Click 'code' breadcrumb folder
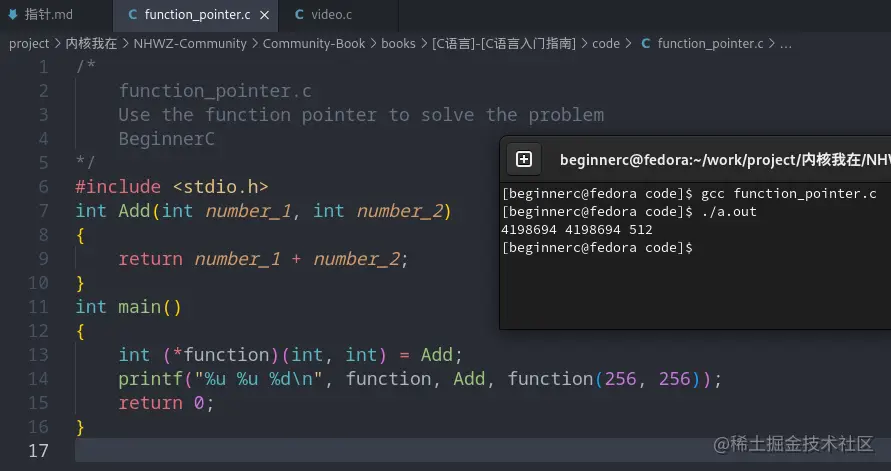Viewport: 891px width, 471px height. tap(606, 44)
